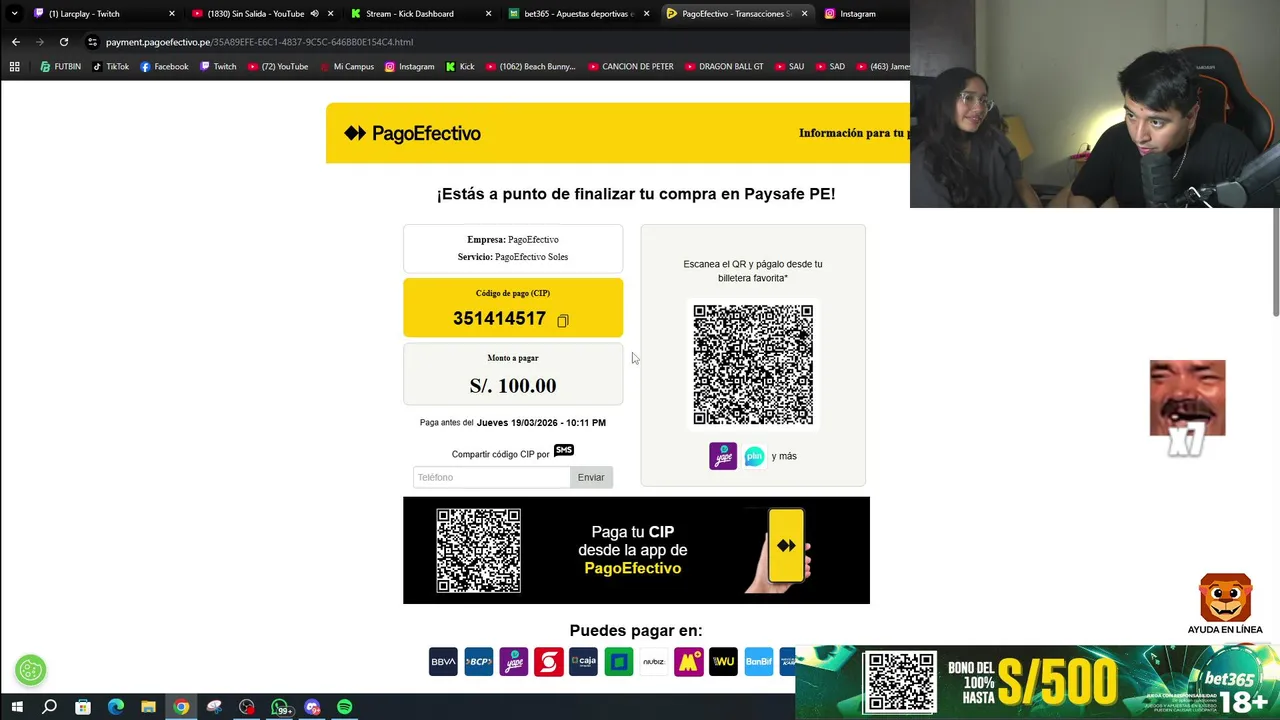This screenshot has width=1280, height=720.
Task: Click the deadline Jueves 19/03/2026 text
Action: pos(541,423)
